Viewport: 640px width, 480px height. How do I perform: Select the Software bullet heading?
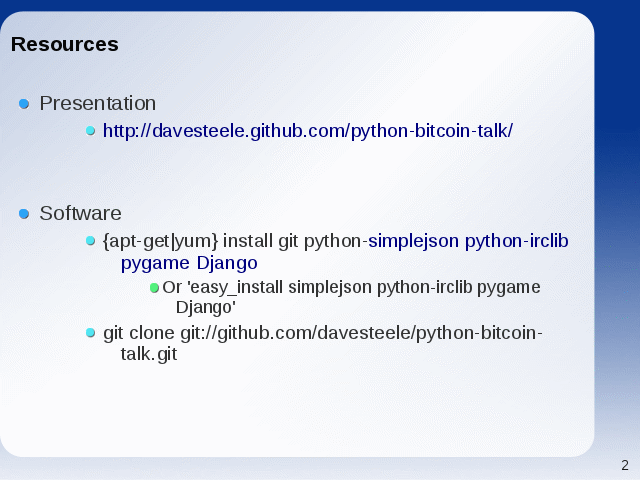click(x=80, y=213)
